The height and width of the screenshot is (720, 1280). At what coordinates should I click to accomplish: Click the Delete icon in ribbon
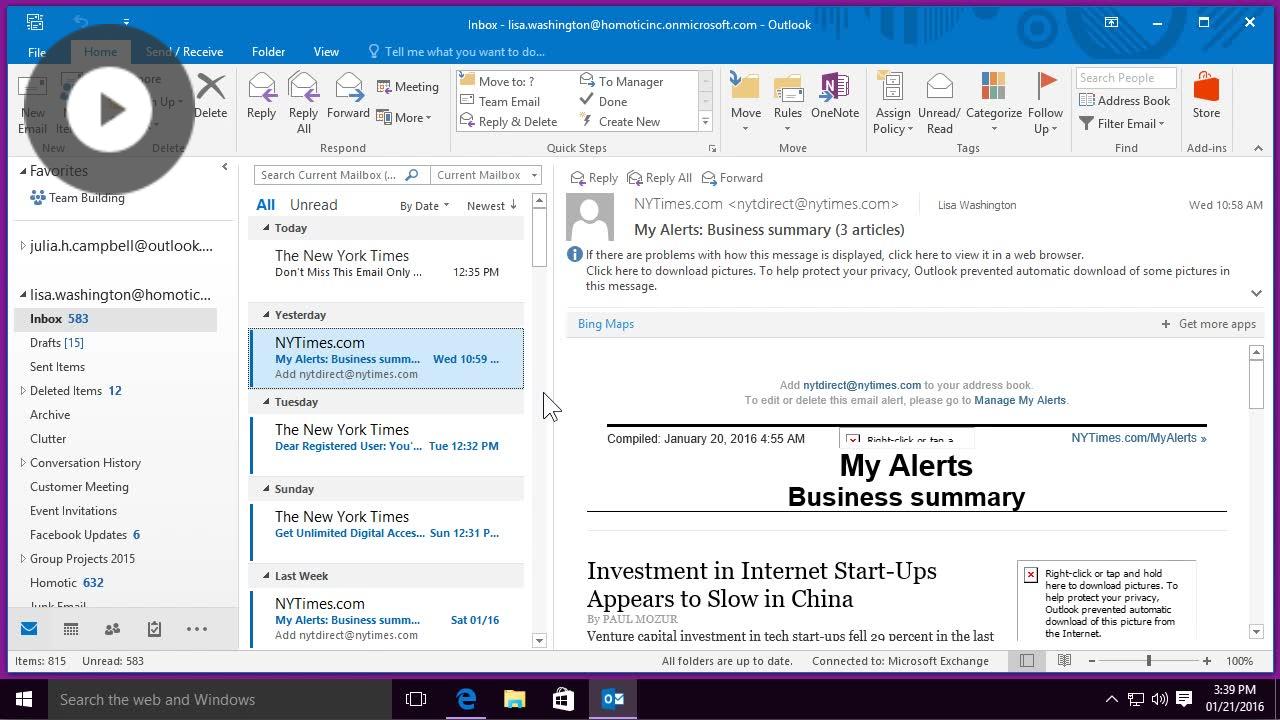point(210,97)
